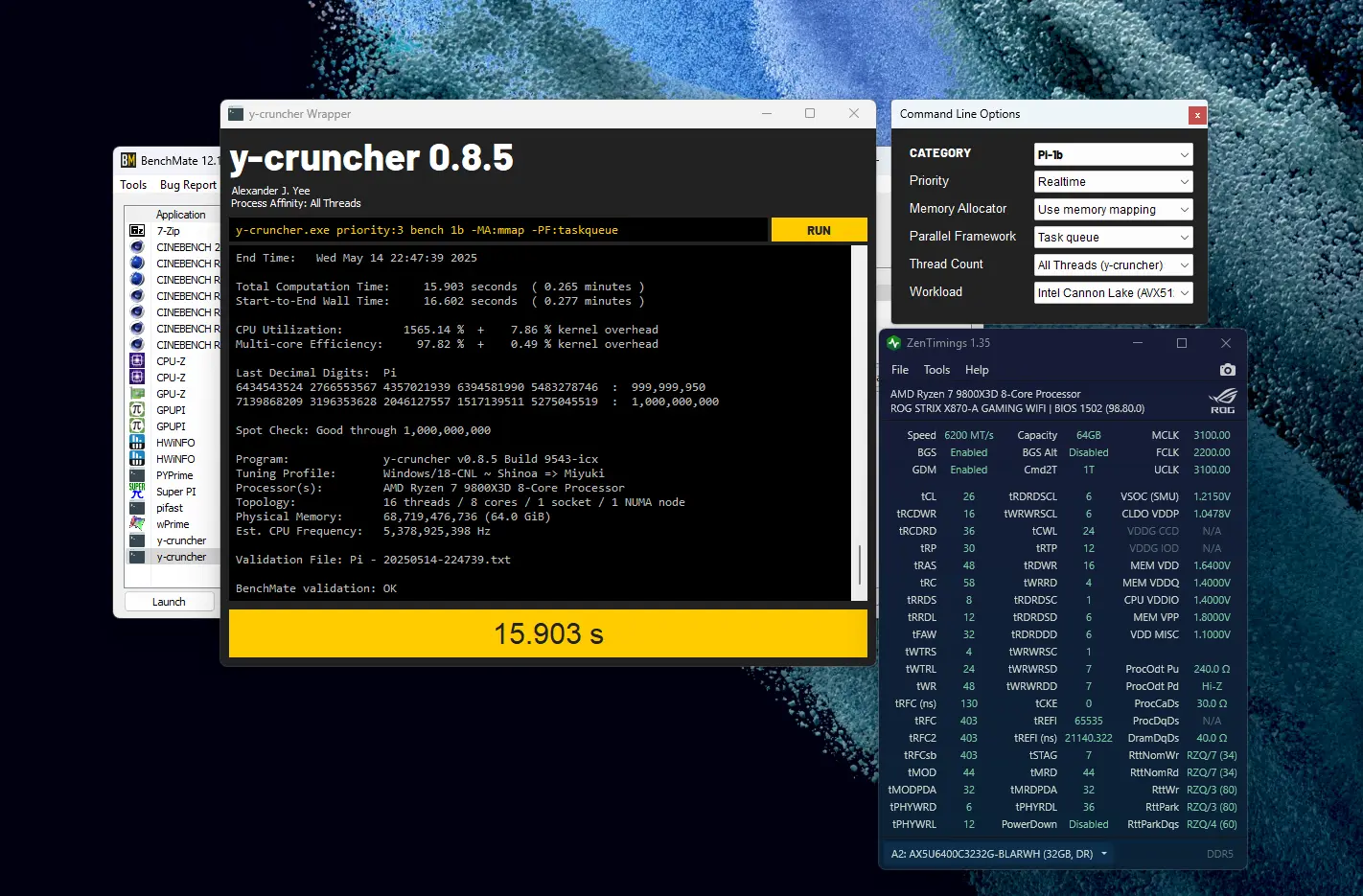The width and height of the screenshot is (1363, 896).
Task: Click the 64GB Capacity value
Action: [1089, 435]
